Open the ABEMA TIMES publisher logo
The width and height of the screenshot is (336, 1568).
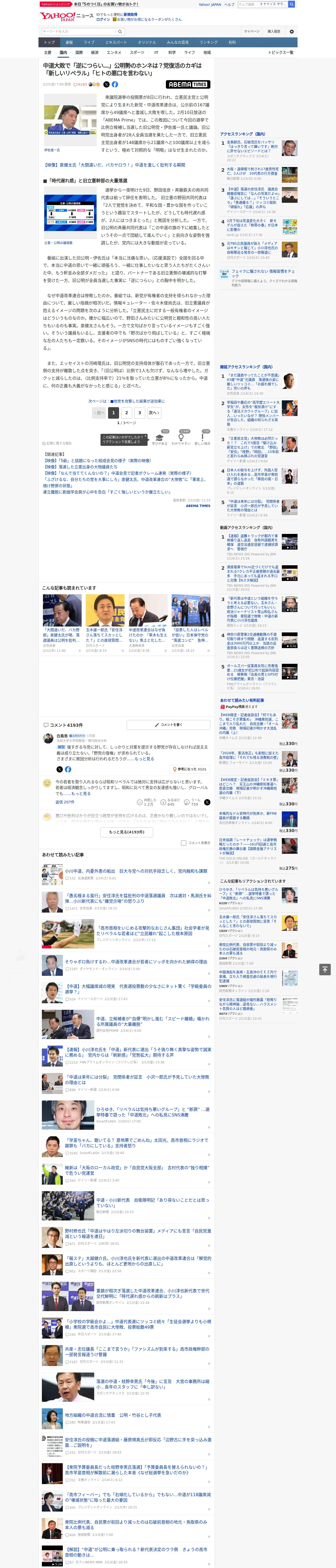click(188, 85)
